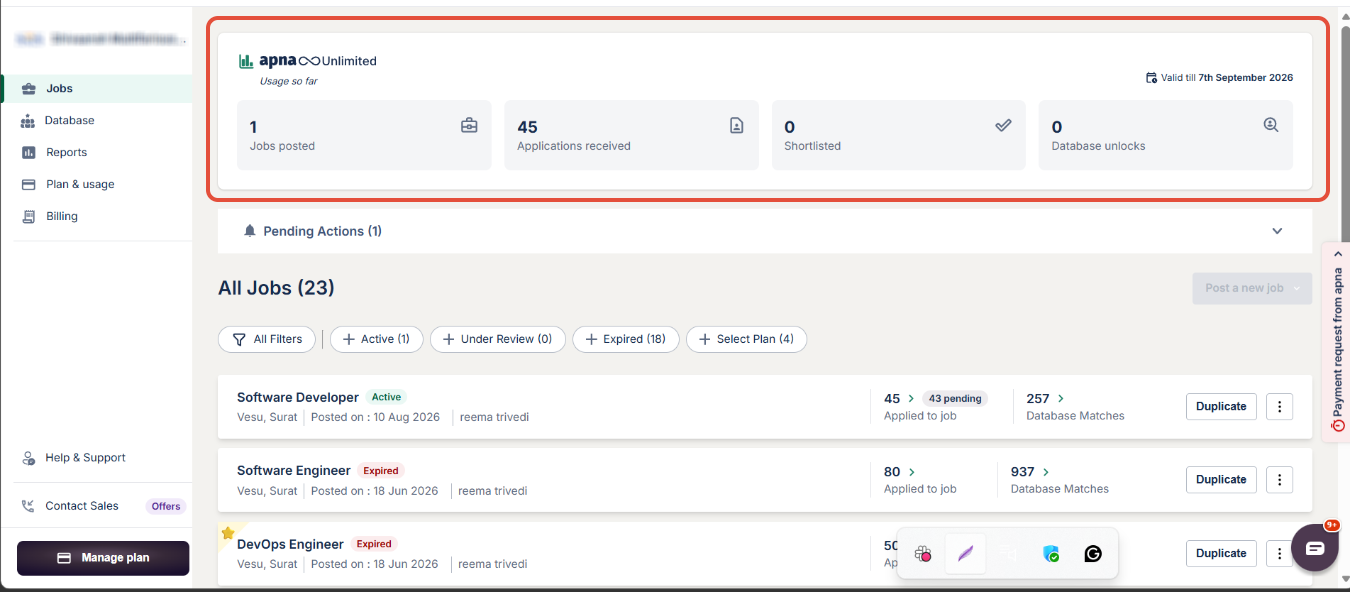Click the Offers badge
The width and height of the screenshot is (1350, 592).
(166, 506)
